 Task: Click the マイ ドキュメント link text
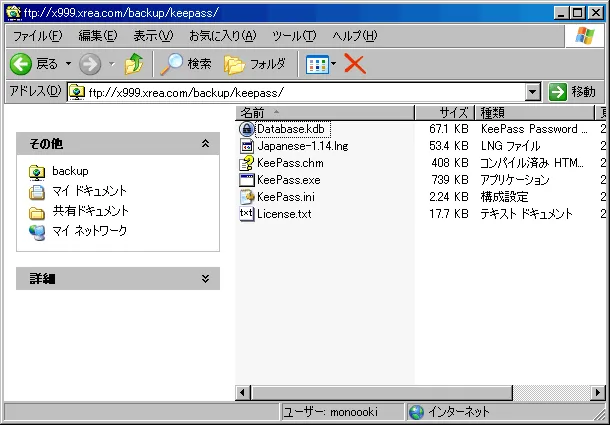tap(89, 191)
